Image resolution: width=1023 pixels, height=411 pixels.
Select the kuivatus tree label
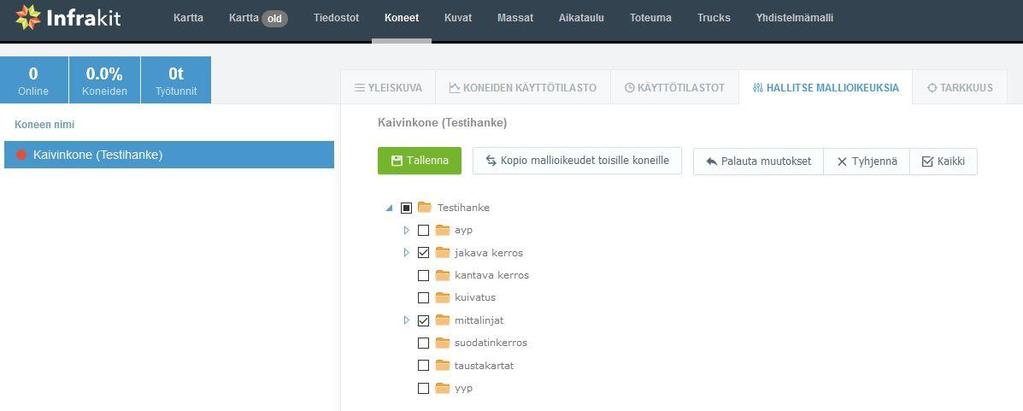(475, 297)
